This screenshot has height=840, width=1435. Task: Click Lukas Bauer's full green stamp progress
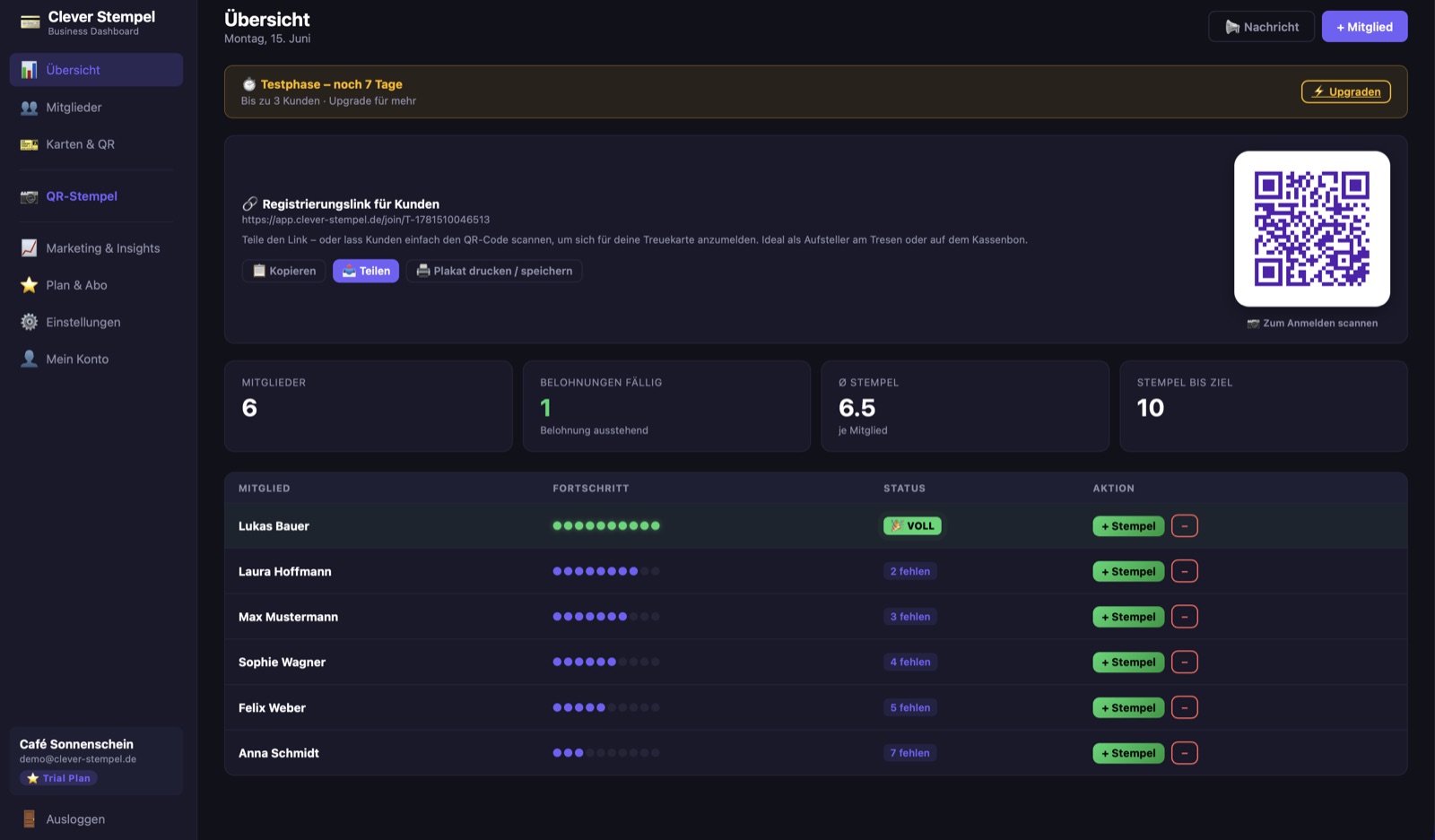coord(606,526)
